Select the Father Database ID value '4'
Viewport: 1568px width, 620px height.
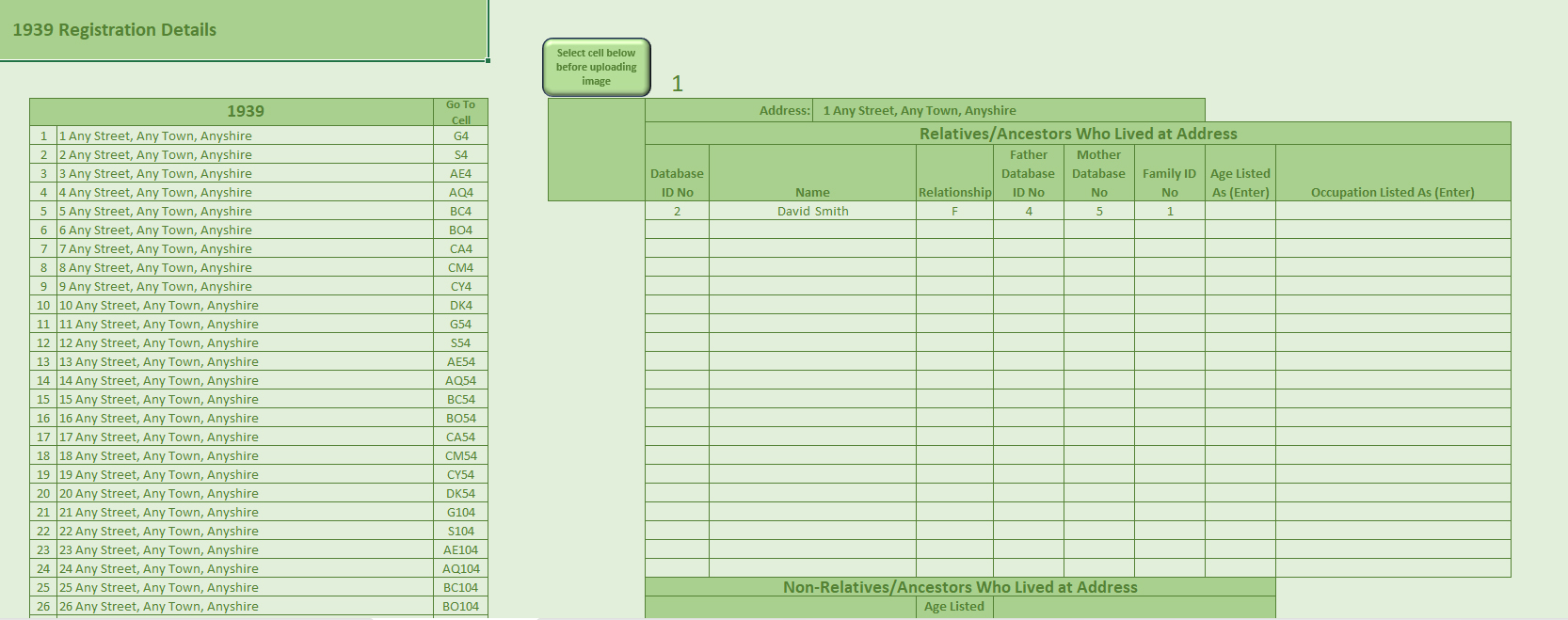tap(1028, 212)
